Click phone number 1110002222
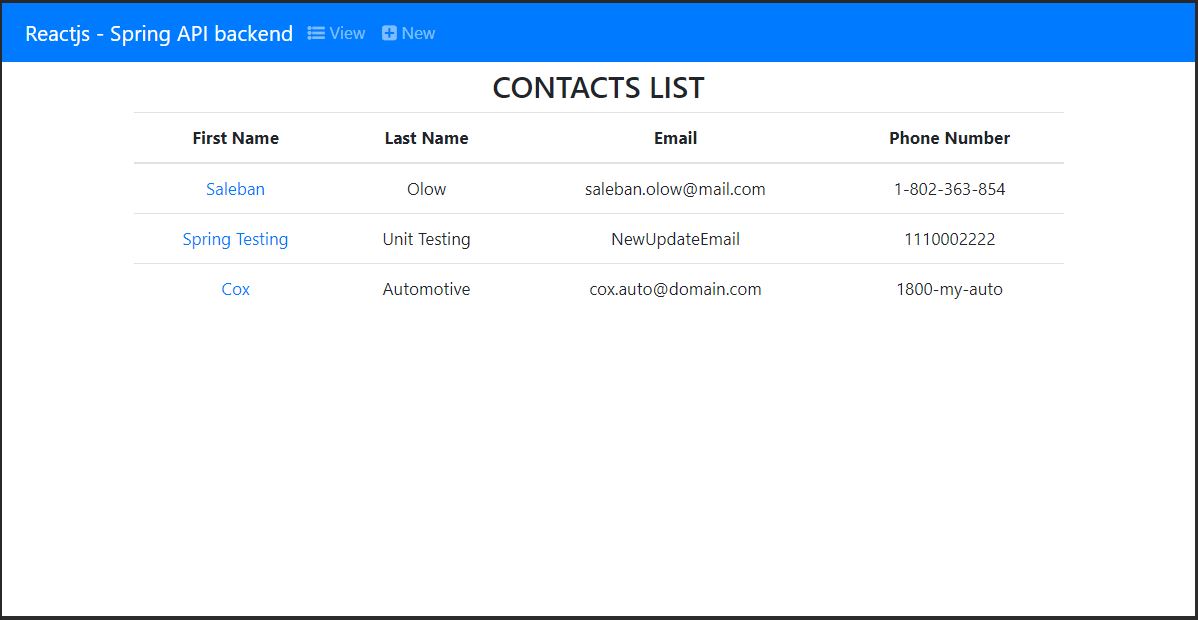Screen dimensions: 1198x620 (950, 239)
